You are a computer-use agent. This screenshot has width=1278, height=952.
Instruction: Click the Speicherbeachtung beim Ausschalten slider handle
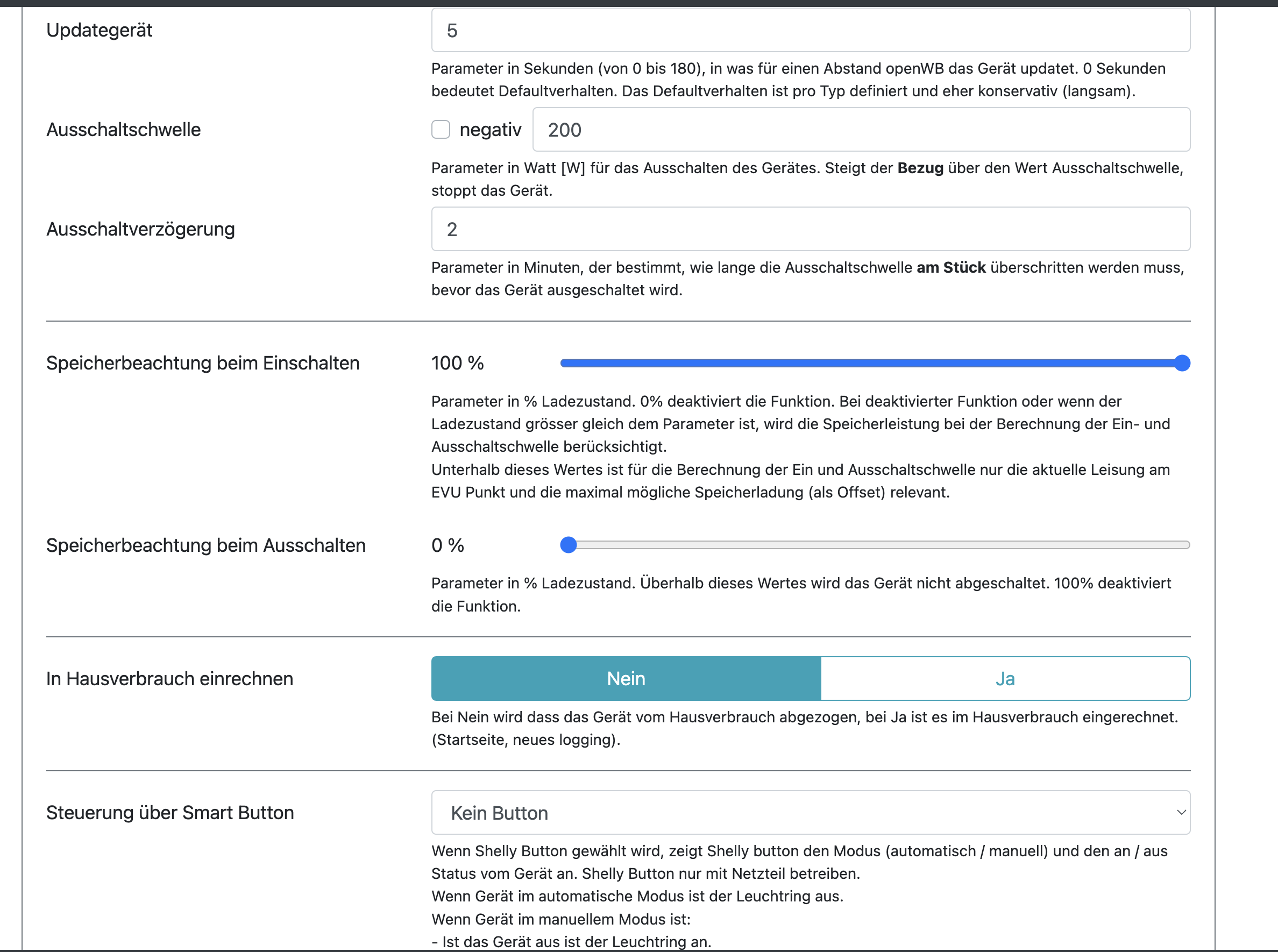pyautogui.click(x=569, y=545)
